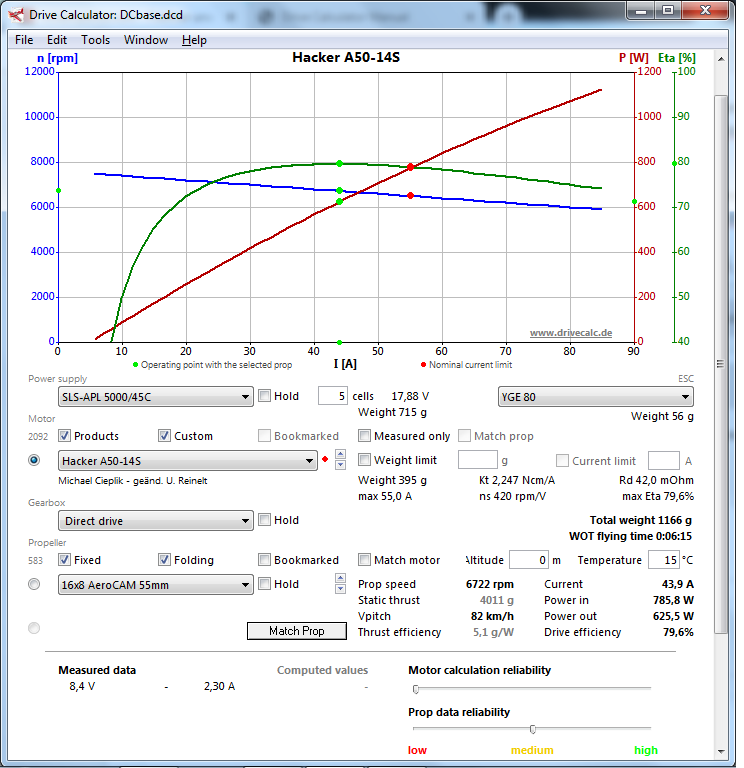The height and width of the screenshot is (768, 744).
Task: Click the red diamond marker beside motor dropdown
Action: (325, 460)
